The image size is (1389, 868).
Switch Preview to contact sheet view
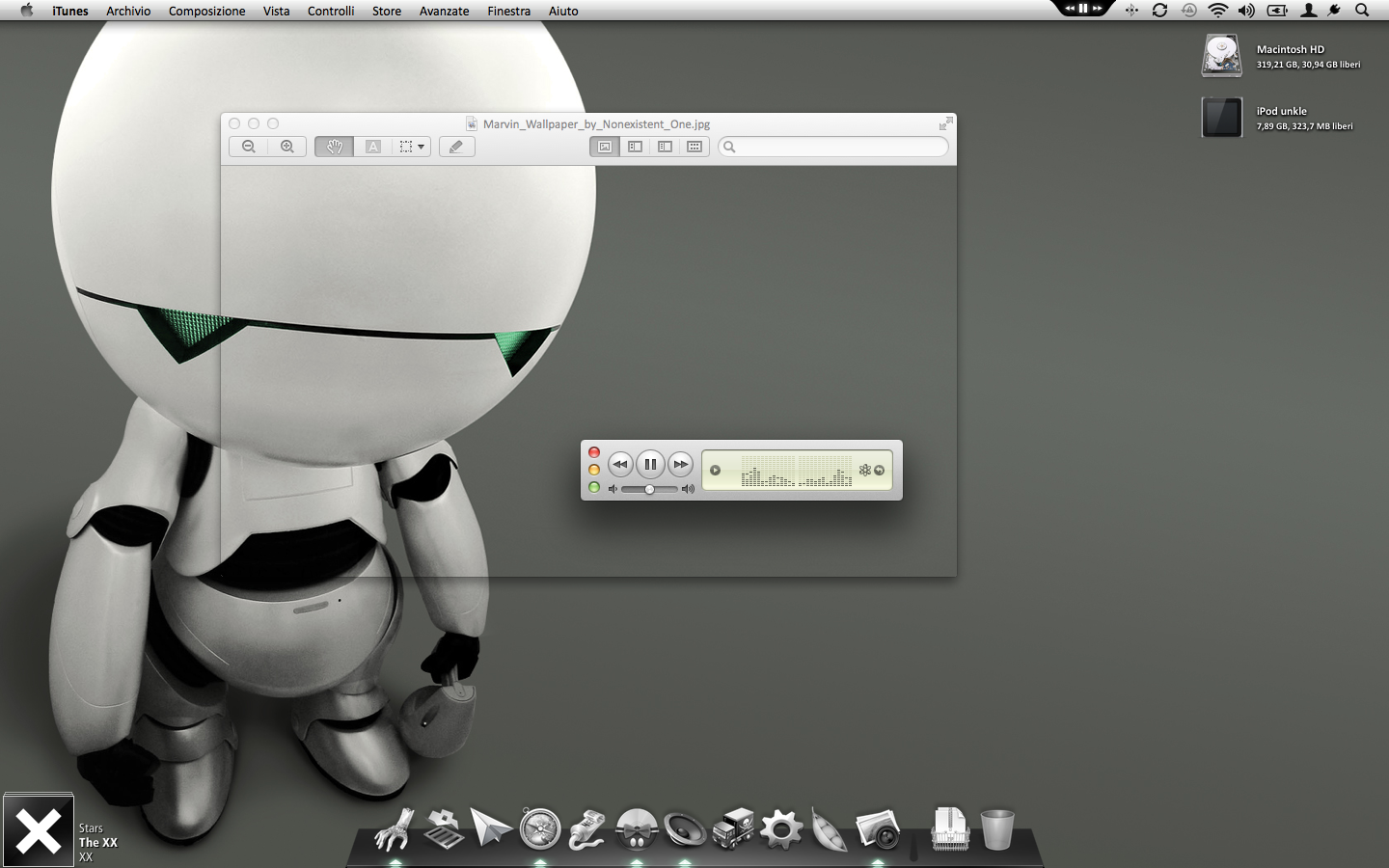click(x=694, y=147)
